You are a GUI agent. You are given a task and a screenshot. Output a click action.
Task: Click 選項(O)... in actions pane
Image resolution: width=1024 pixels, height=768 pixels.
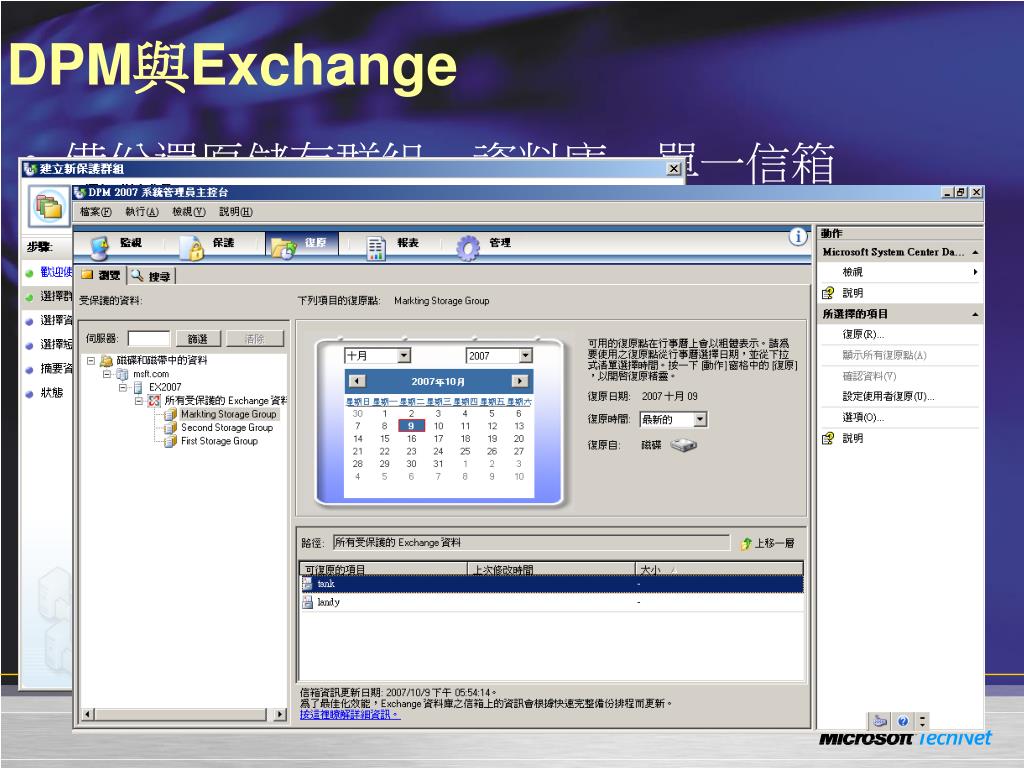click(x=863, y=417)
